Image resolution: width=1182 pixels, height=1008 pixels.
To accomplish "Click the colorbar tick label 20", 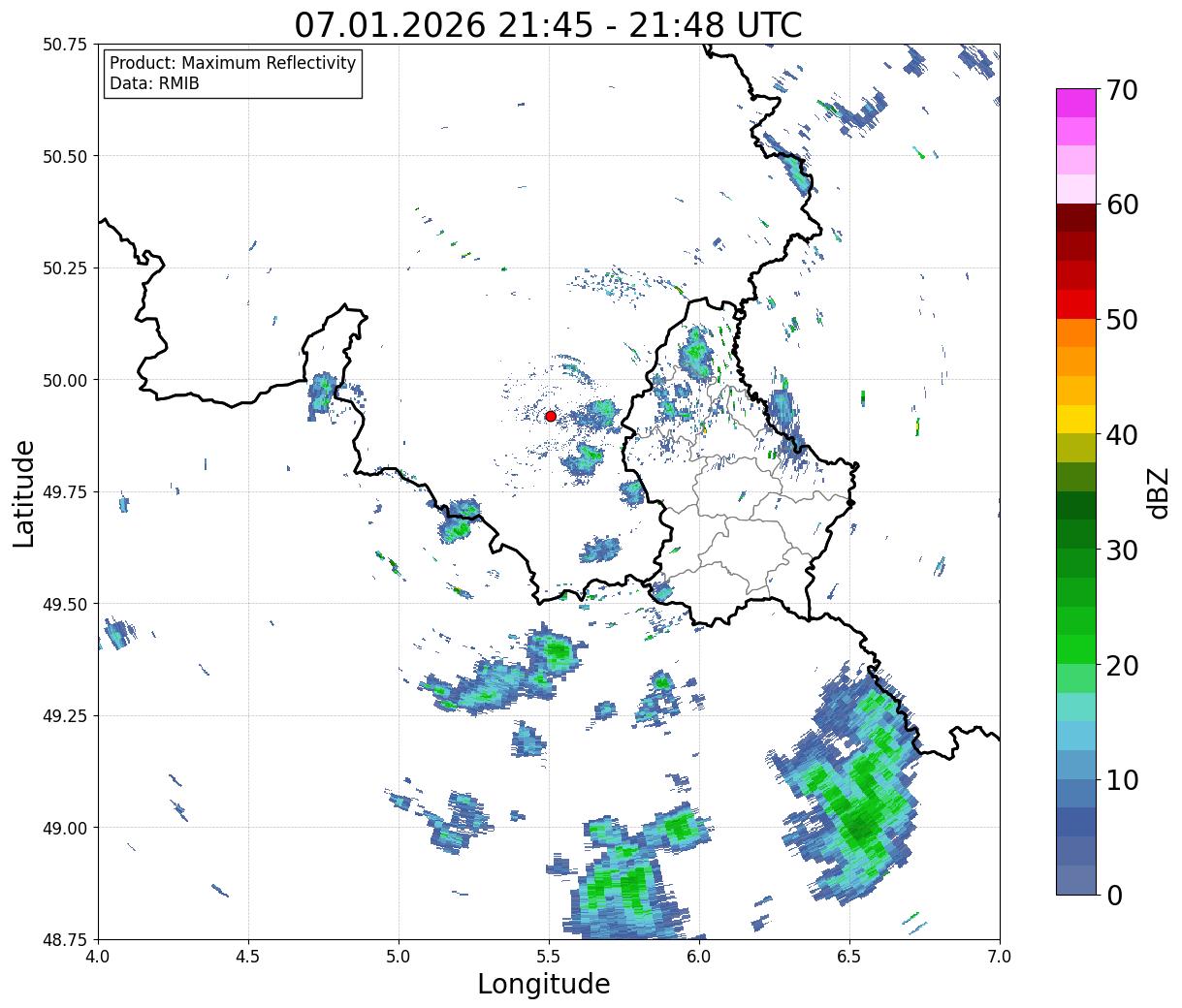I will pyautogui.click(x=1122, y=666).
